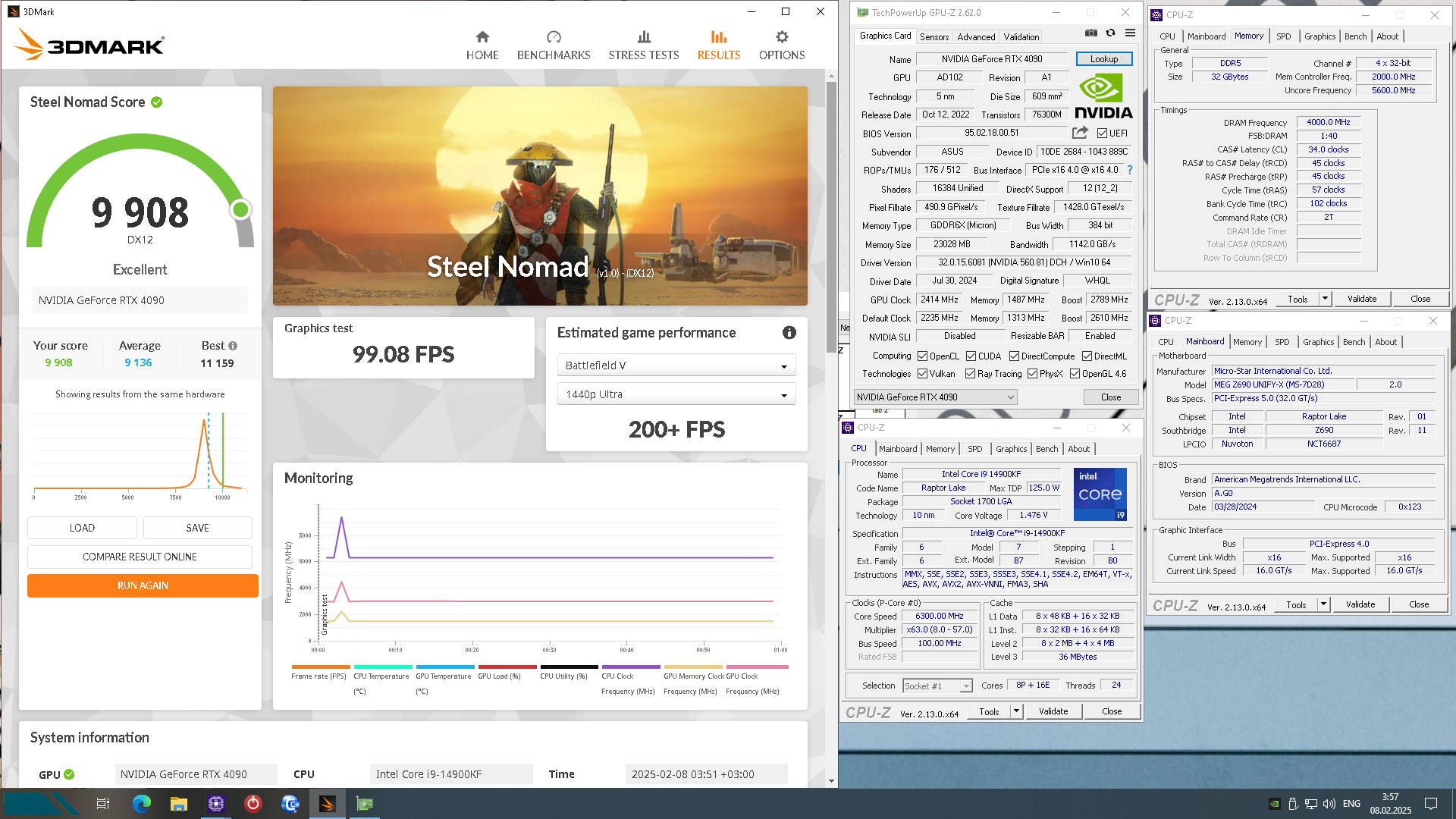Switch to Sensors tab in GPU-Z

coord(934,36)
